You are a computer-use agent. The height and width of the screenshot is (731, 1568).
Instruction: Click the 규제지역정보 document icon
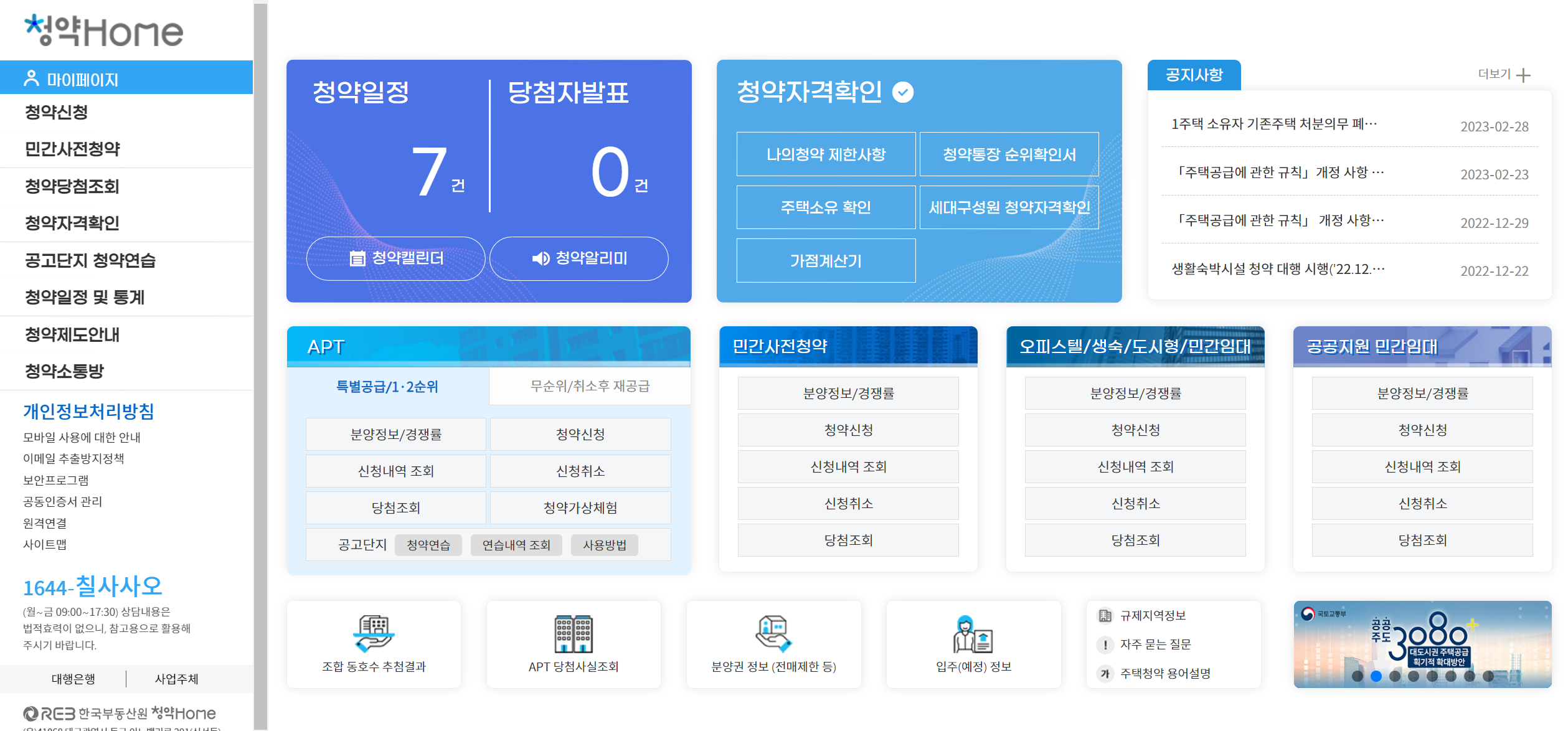click(1105, 615)
